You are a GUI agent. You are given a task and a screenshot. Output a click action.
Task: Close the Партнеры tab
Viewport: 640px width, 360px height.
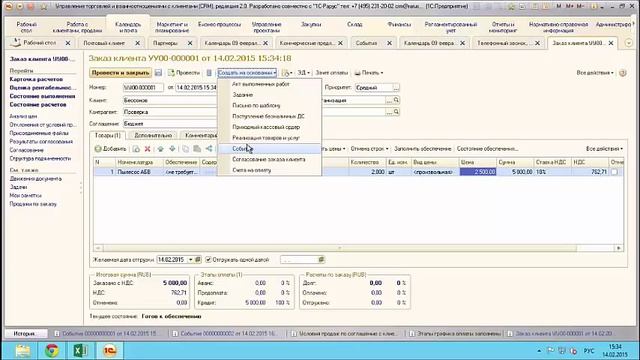point(190,43)
